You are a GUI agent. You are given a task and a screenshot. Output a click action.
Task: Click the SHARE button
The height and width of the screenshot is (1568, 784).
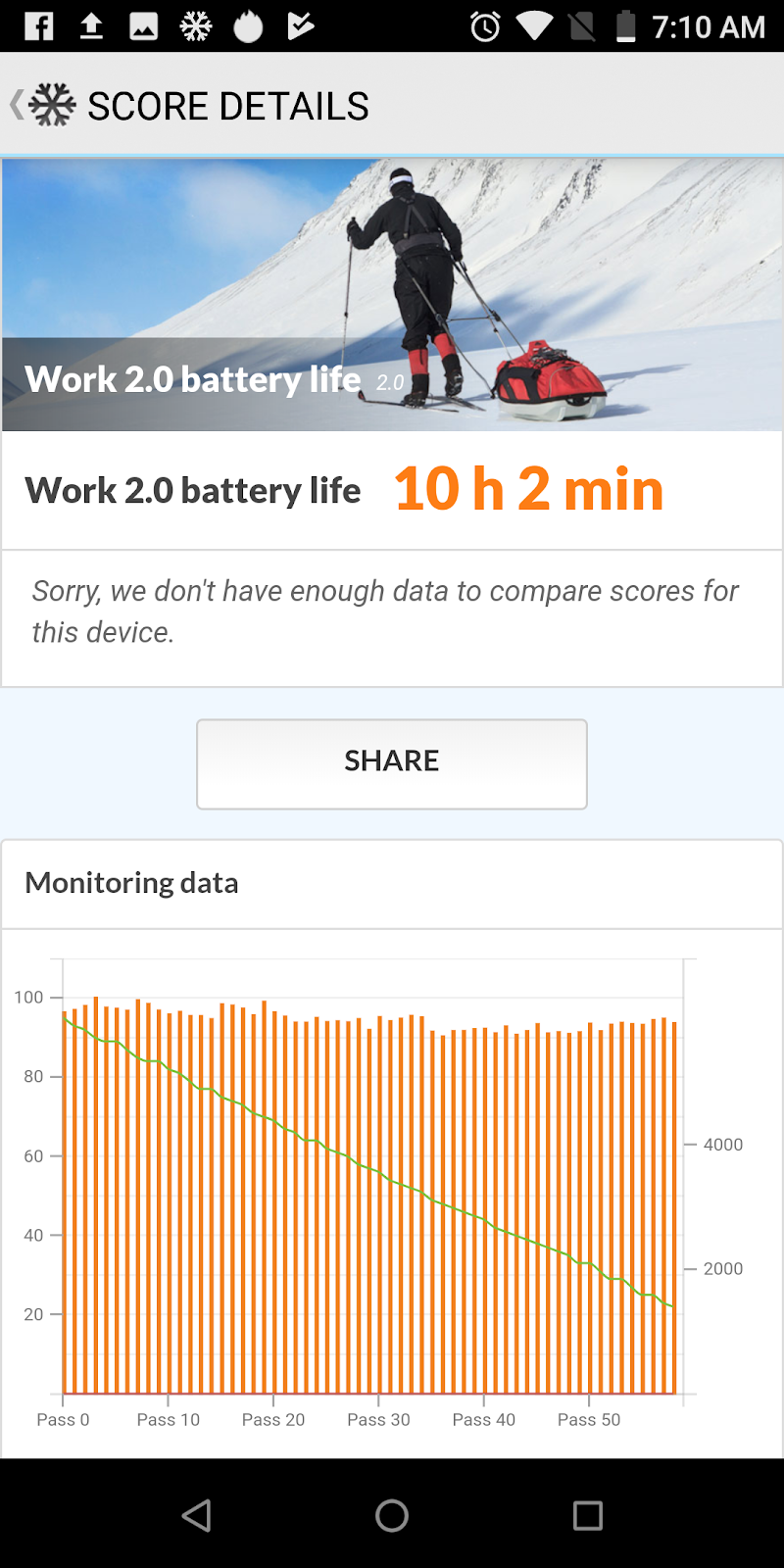point(392,764)
